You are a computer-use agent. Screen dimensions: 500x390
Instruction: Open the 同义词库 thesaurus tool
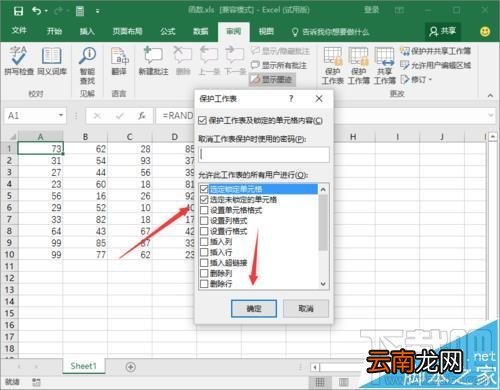(x=52, y=61)
